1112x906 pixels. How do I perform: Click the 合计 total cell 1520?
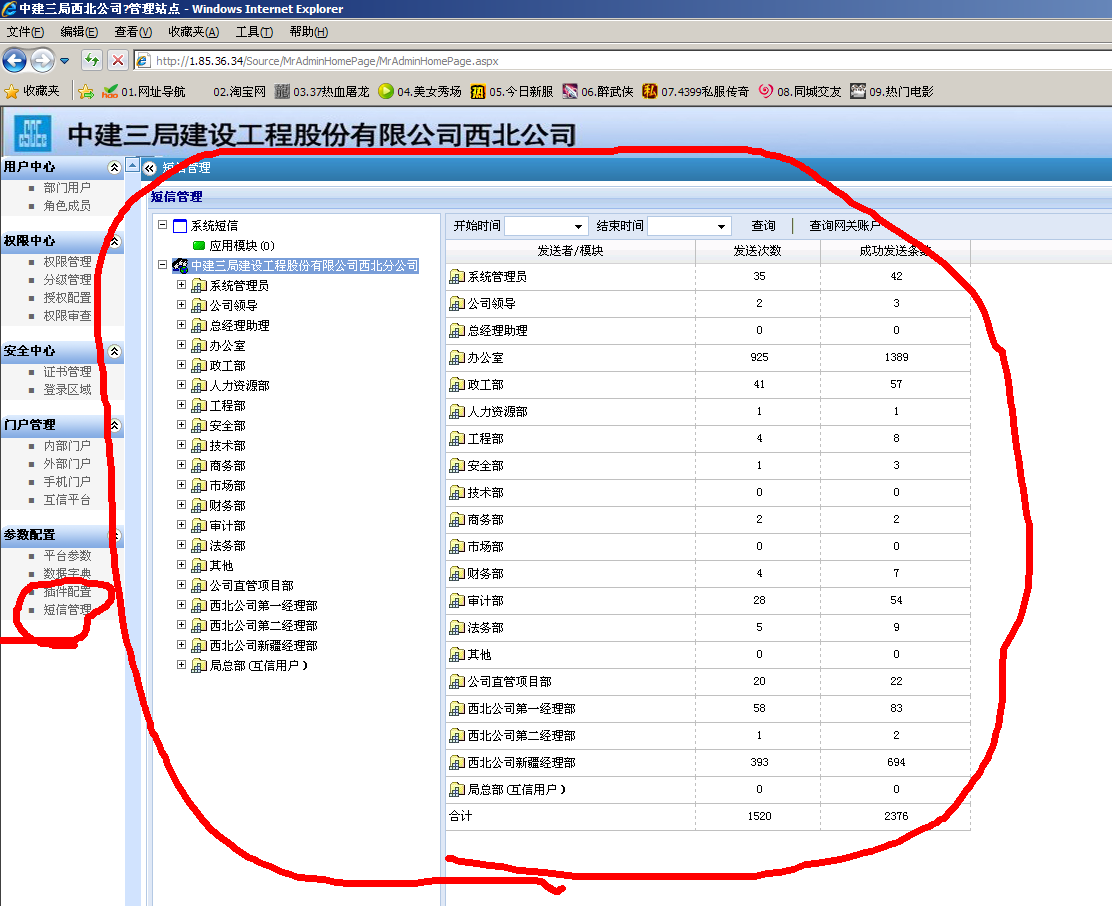(759, 816)
